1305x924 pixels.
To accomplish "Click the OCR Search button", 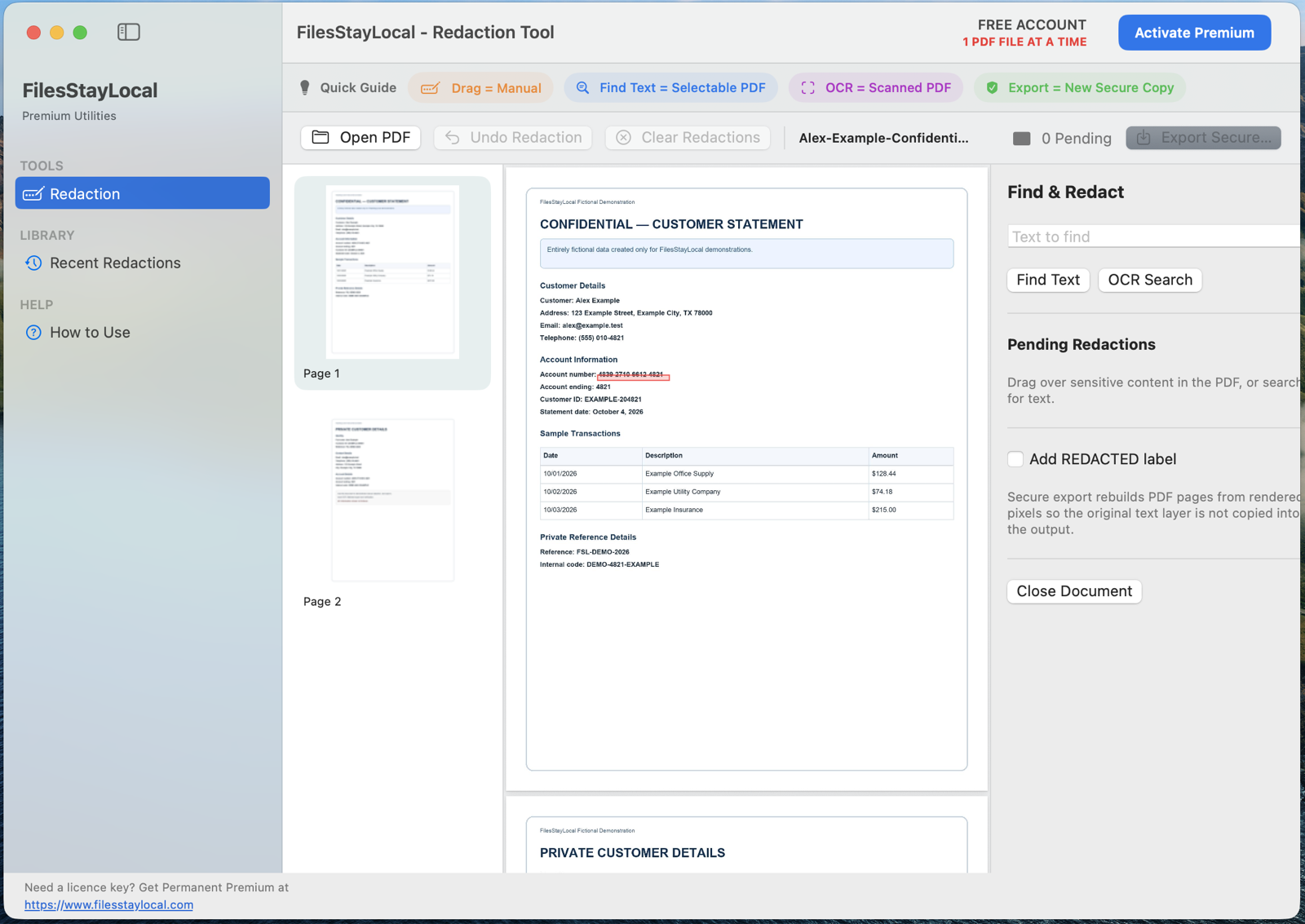I will [x=1150, y=280].
